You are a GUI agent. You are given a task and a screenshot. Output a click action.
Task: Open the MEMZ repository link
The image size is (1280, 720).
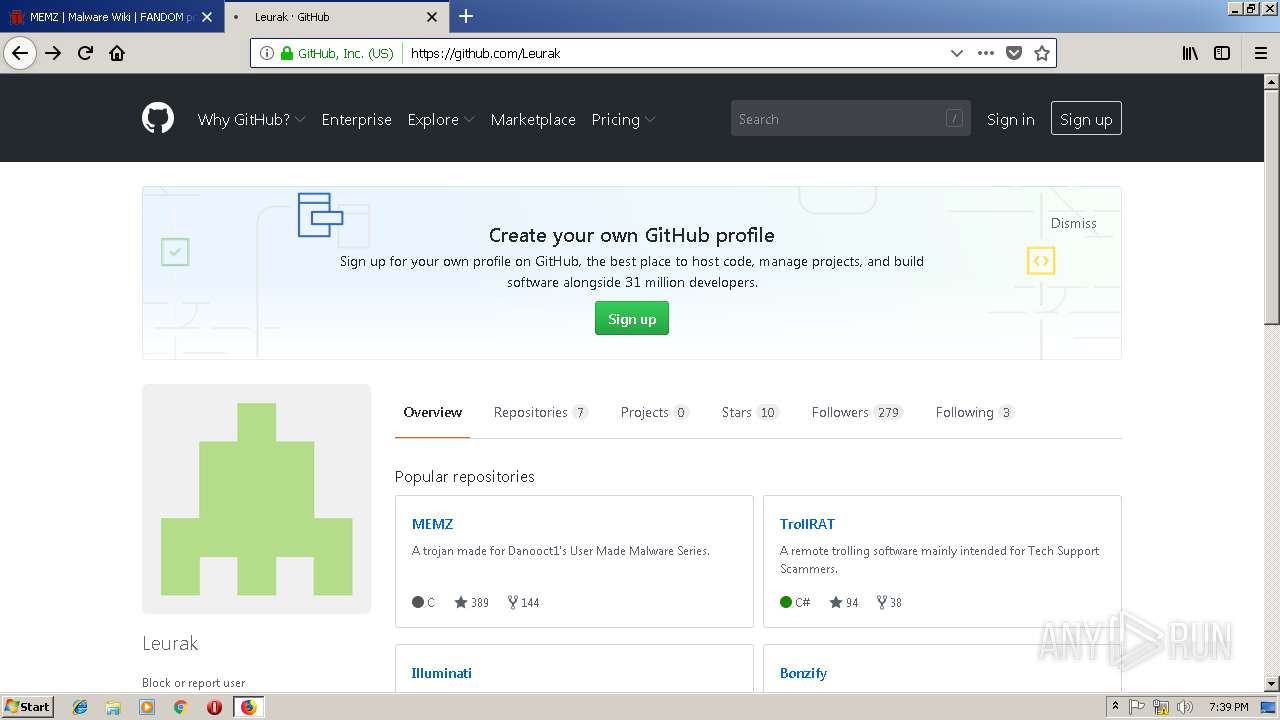click(432, 524)
